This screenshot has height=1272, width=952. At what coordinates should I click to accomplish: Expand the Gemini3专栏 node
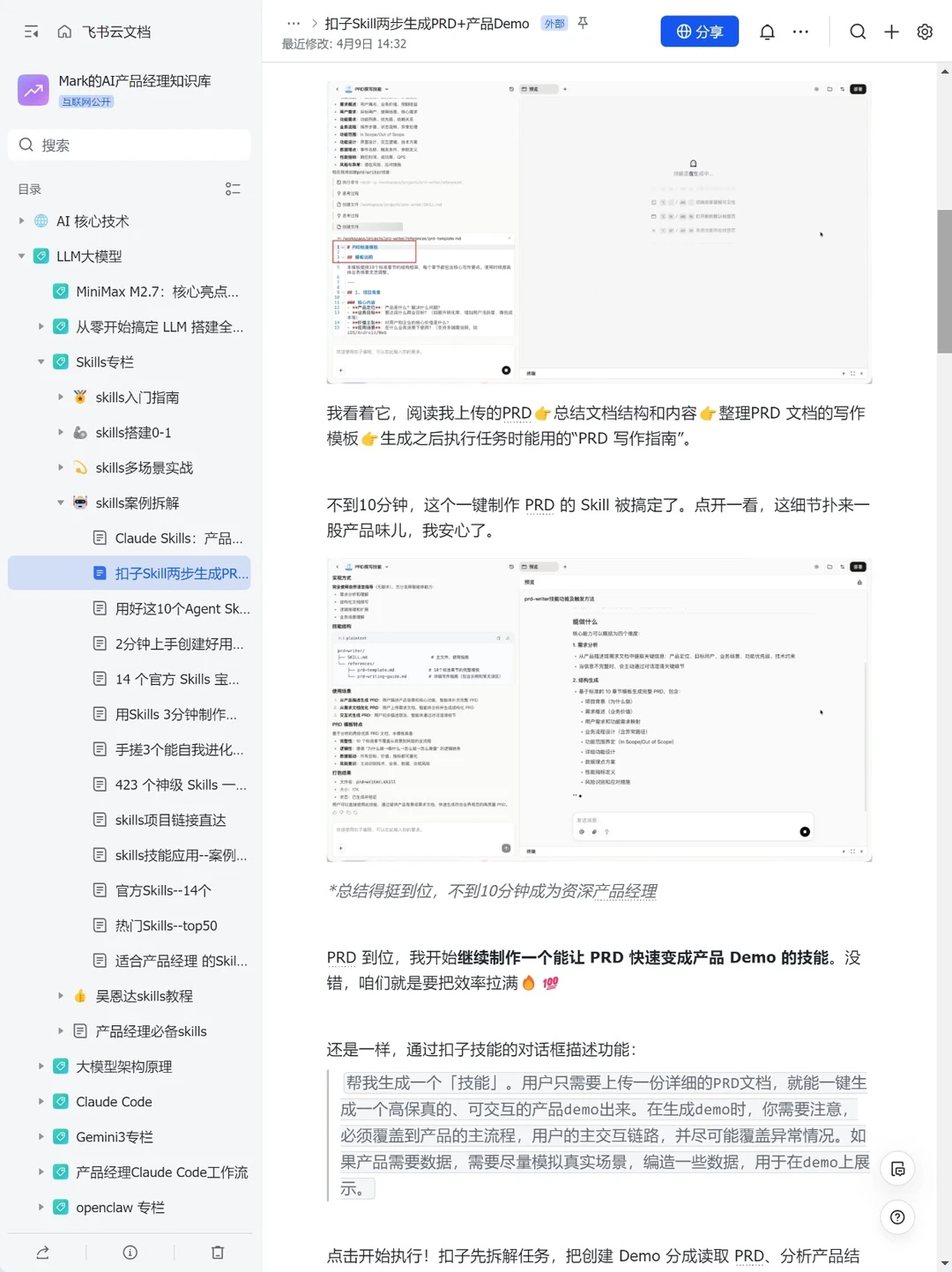[x=41, y=1137]
